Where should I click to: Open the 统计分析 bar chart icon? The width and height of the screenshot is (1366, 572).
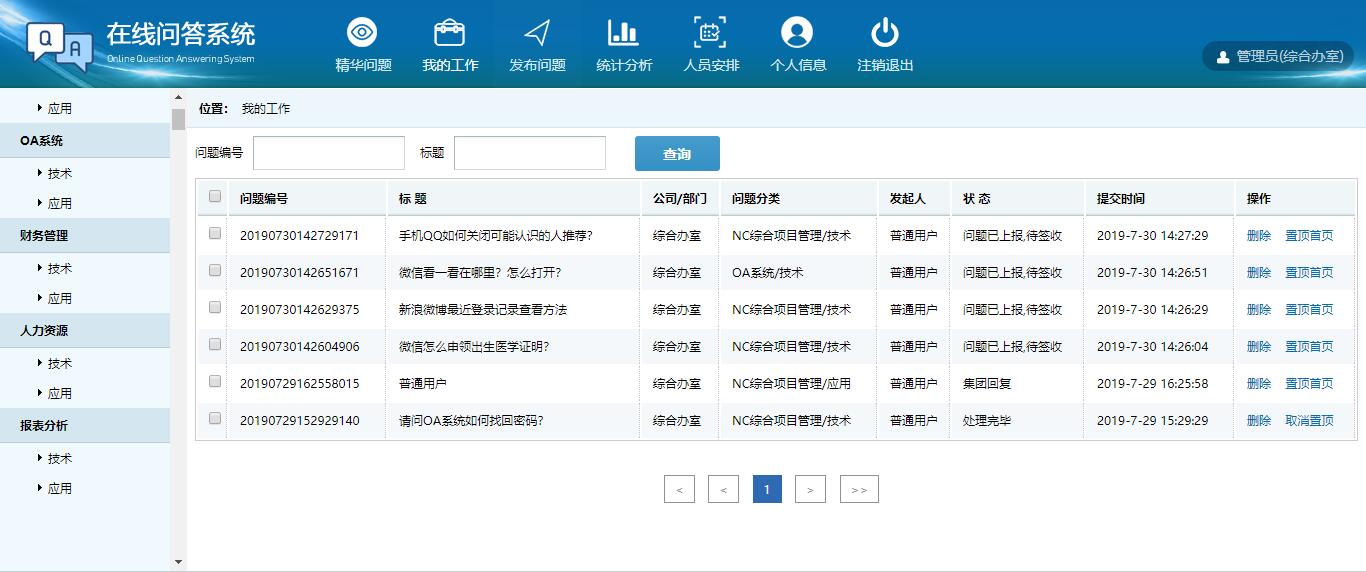(623, 33)
